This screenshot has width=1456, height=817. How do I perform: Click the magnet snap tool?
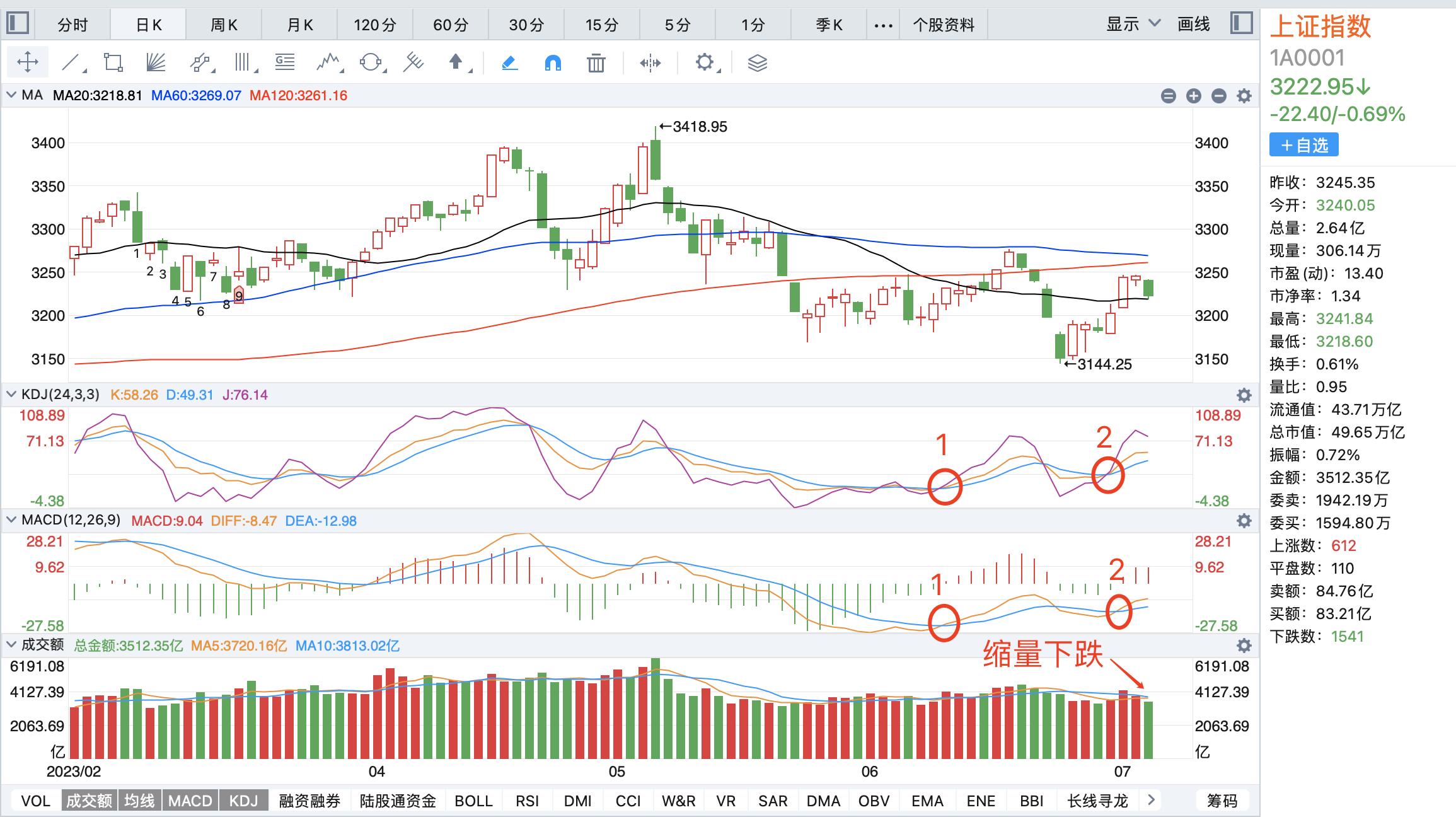(552, 62)
